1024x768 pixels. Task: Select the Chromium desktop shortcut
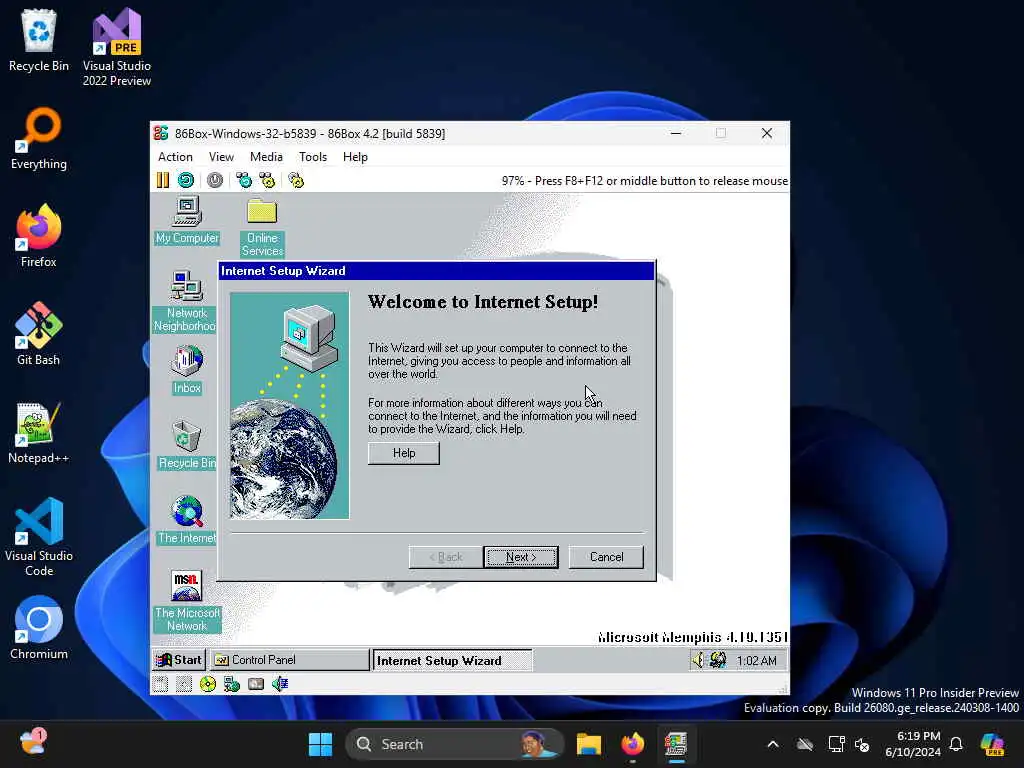[39, 628]
